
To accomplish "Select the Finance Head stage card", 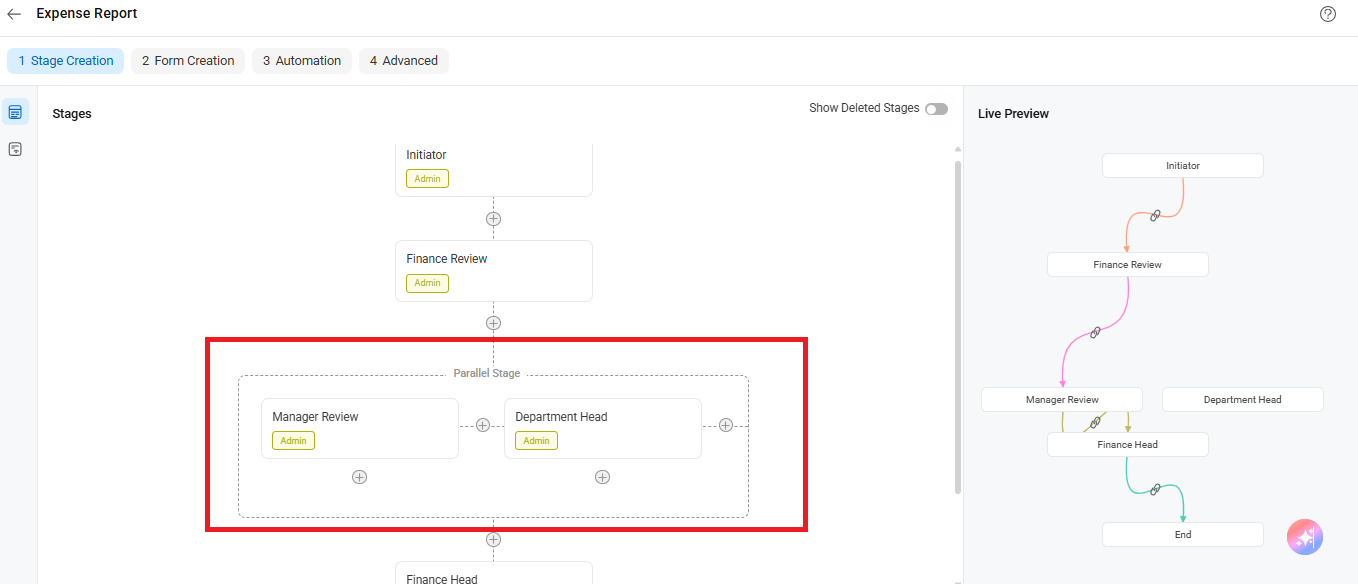I will point(494,573).
